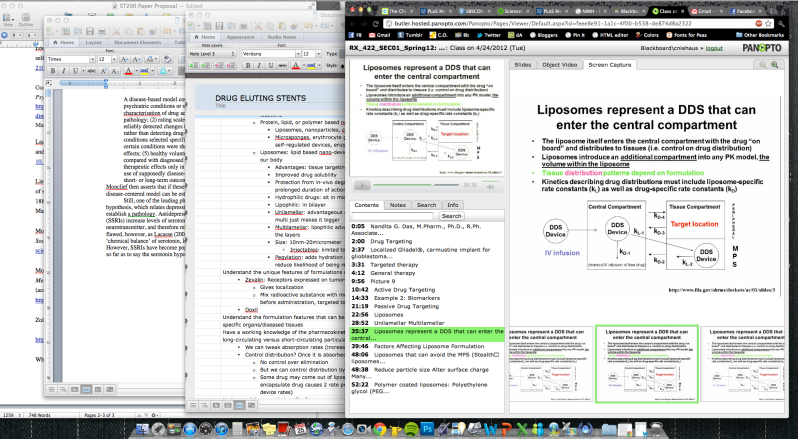Open Photoshop from the Dock

pyautogui.click(x=427, y=429)
